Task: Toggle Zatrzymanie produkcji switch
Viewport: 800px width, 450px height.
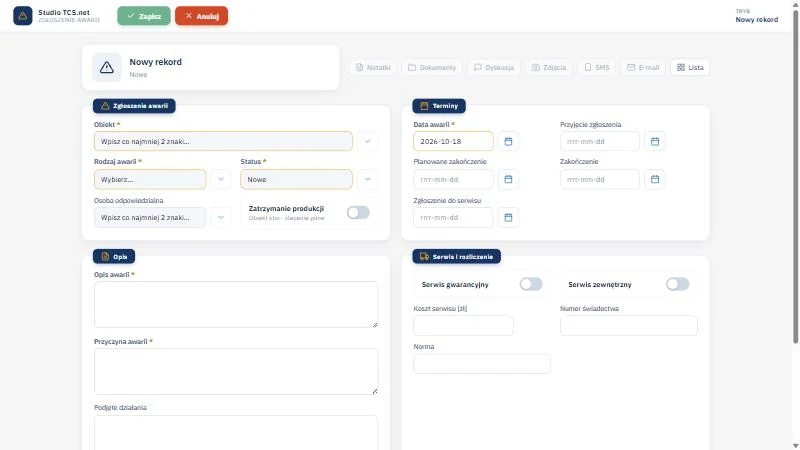Action: pos(358,212)
